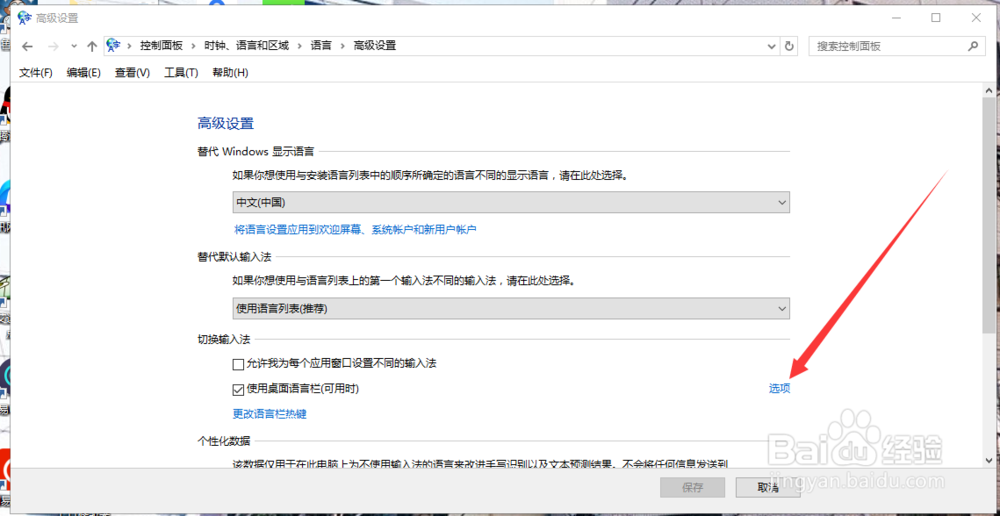This screenshot has height=516, width=1000.
Task: Expand chevron after 控制面板 breadcrumb
Action: [194, 46]
